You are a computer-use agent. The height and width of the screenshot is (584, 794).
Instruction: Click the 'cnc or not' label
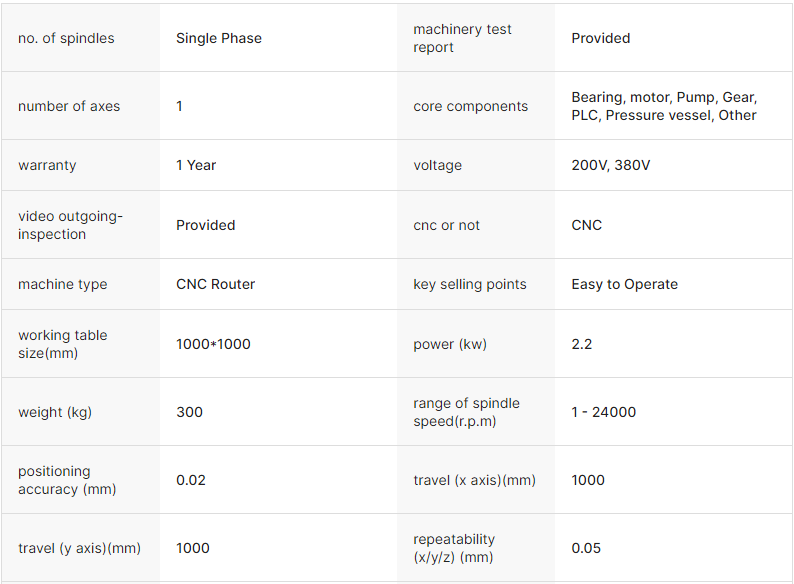tap(446, 225)
